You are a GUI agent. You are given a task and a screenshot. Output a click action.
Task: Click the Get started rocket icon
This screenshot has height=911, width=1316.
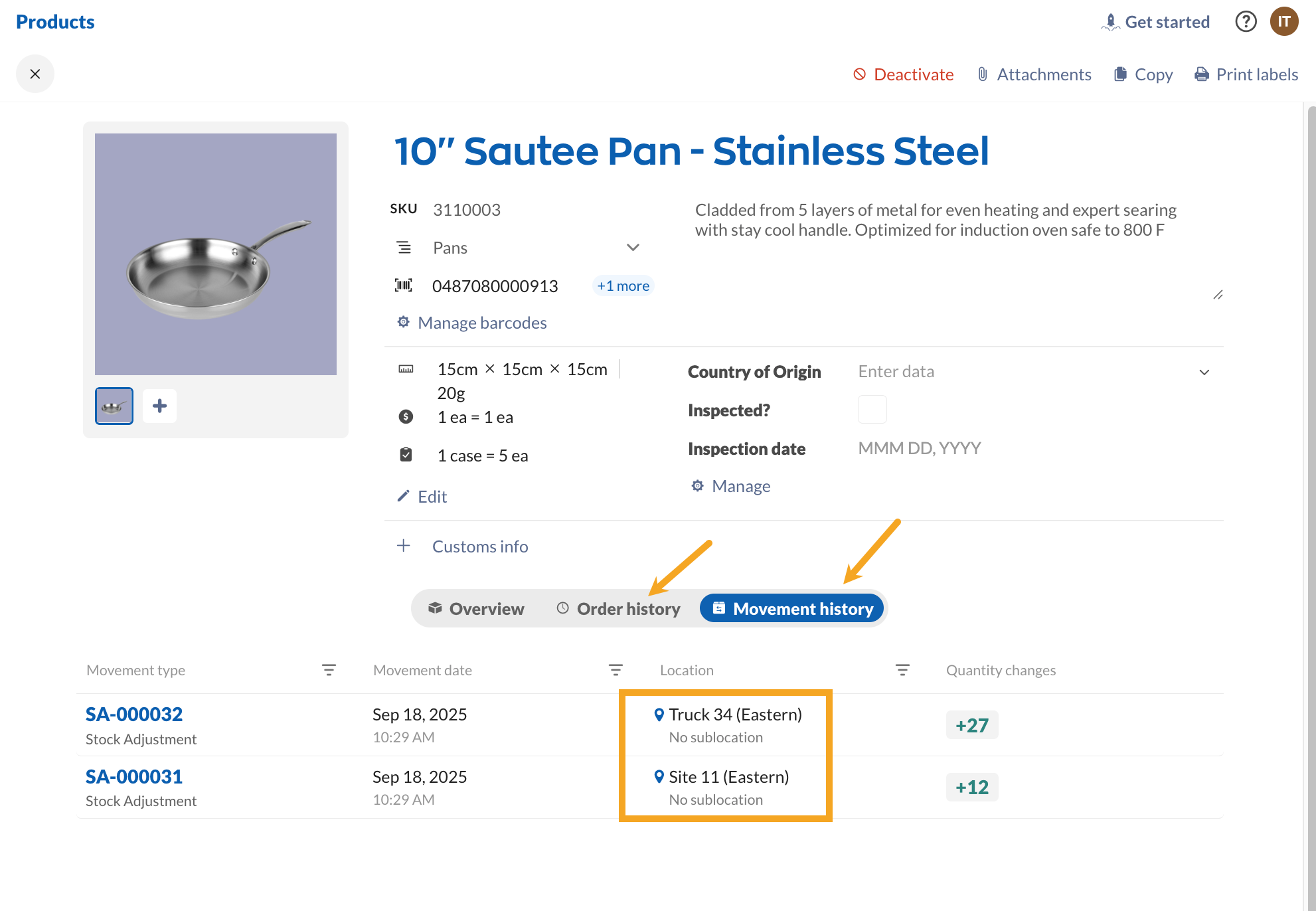click(1110, 22)
